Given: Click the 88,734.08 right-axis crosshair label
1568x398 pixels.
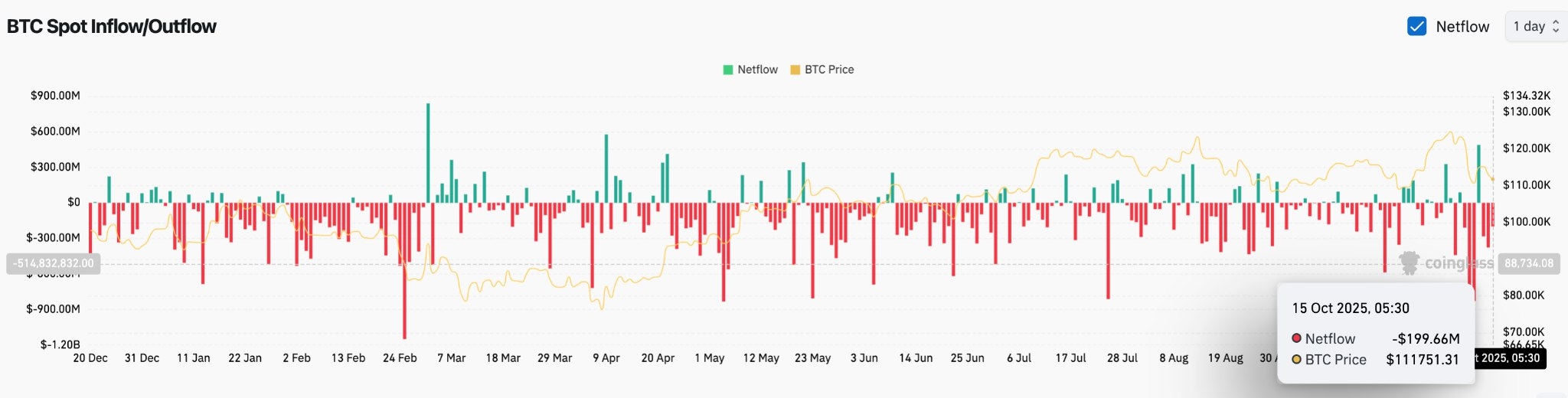Looking at the screenshot, I should coord(1528,263).
